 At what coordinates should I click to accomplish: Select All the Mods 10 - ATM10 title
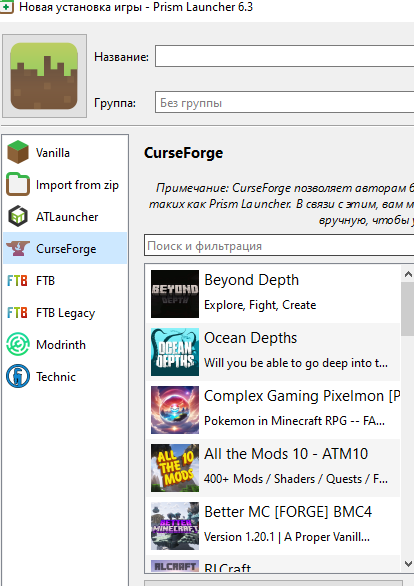[x=286, y=454]
